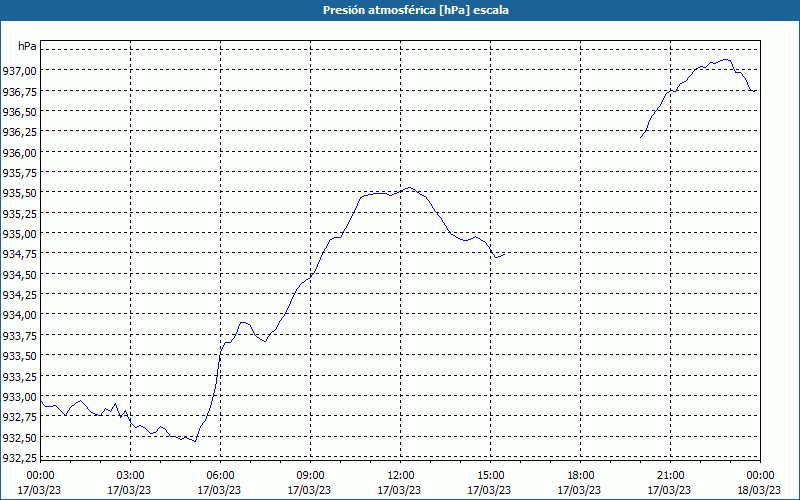Select the '18:00' time tick label

(x=580, y=476)
